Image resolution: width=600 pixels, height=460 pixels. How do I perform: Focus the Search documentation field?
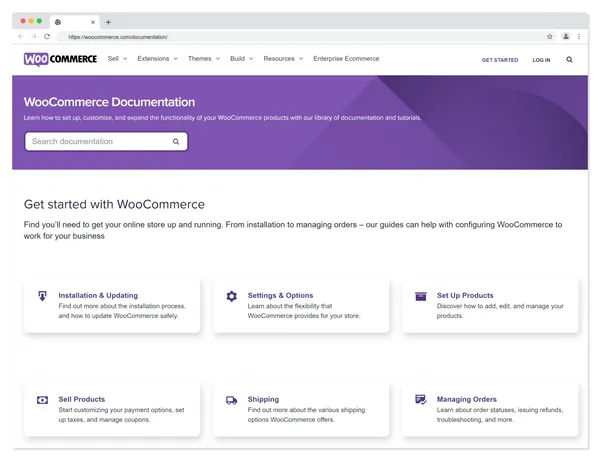pyautogui.click(x=106, y=142)
